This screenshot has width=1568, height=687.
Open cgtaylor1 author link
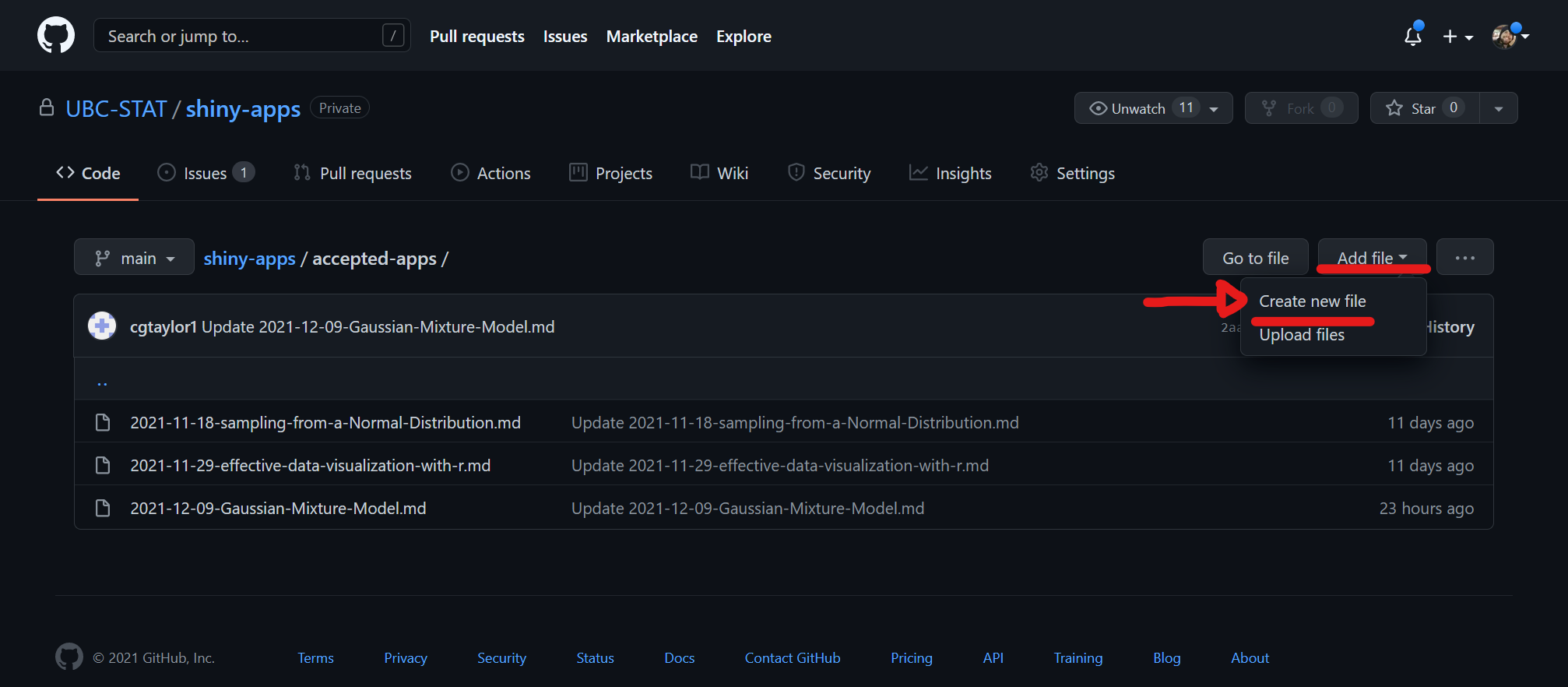pos(163,327)
